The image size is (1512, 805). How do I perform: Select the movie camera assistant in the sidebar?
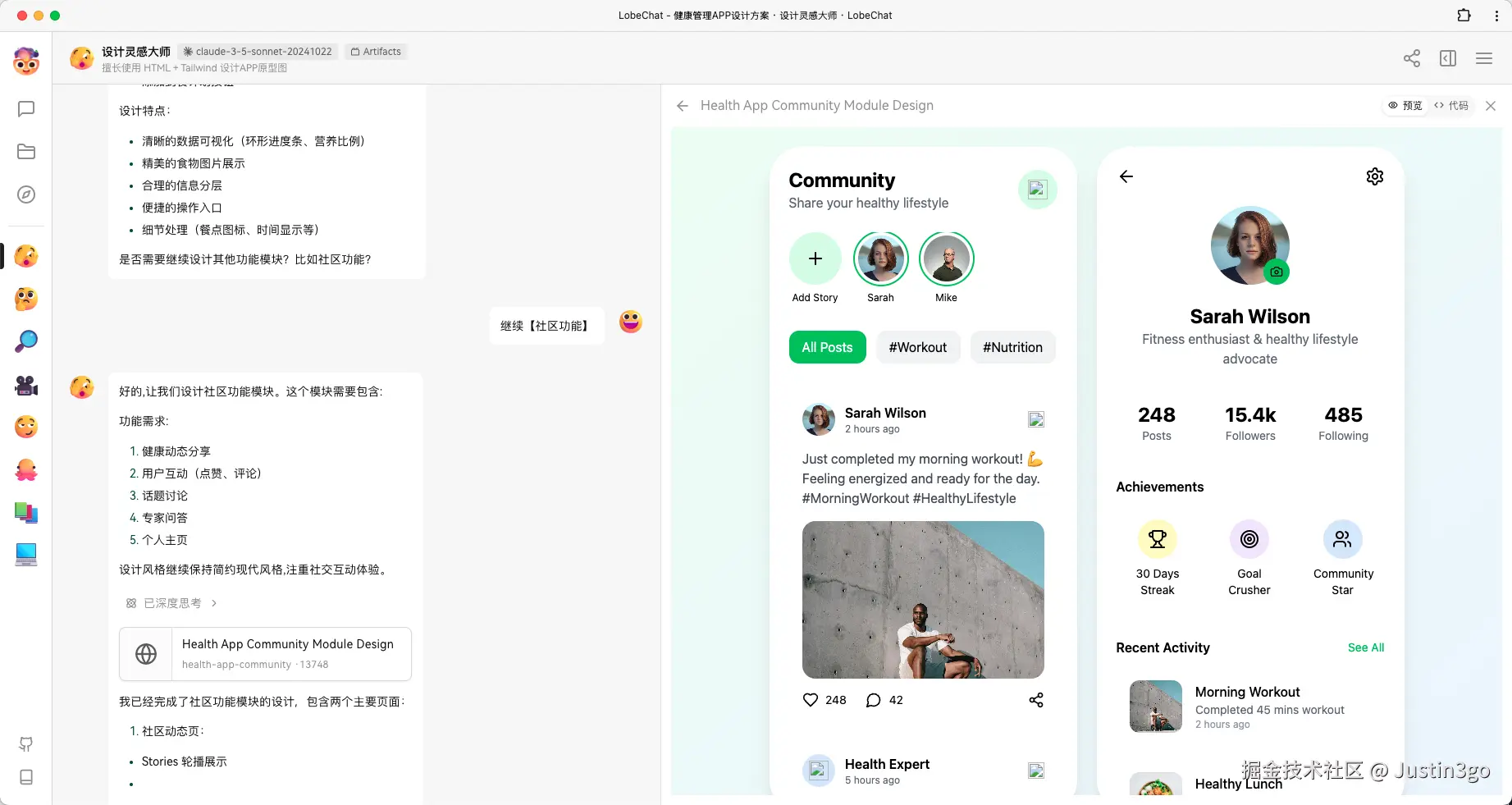[x=26, y=384]
